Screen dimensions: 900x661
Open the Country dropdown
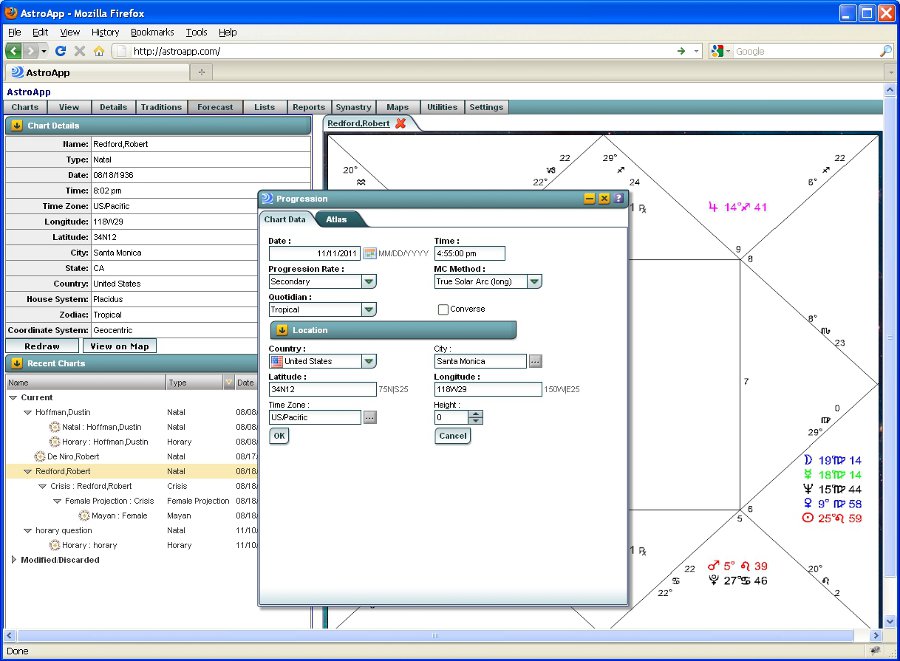(x=369, y=361)
